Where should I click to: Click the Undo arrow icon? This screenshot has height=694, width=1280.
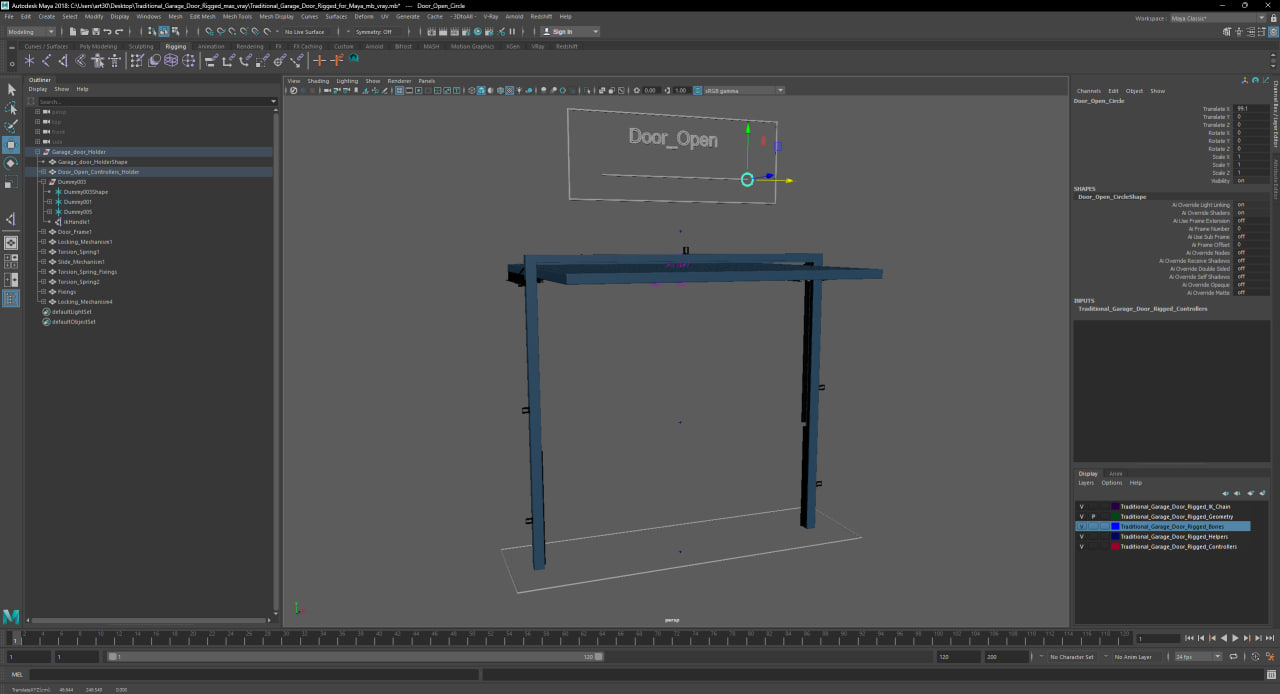[x=107, y=32]
